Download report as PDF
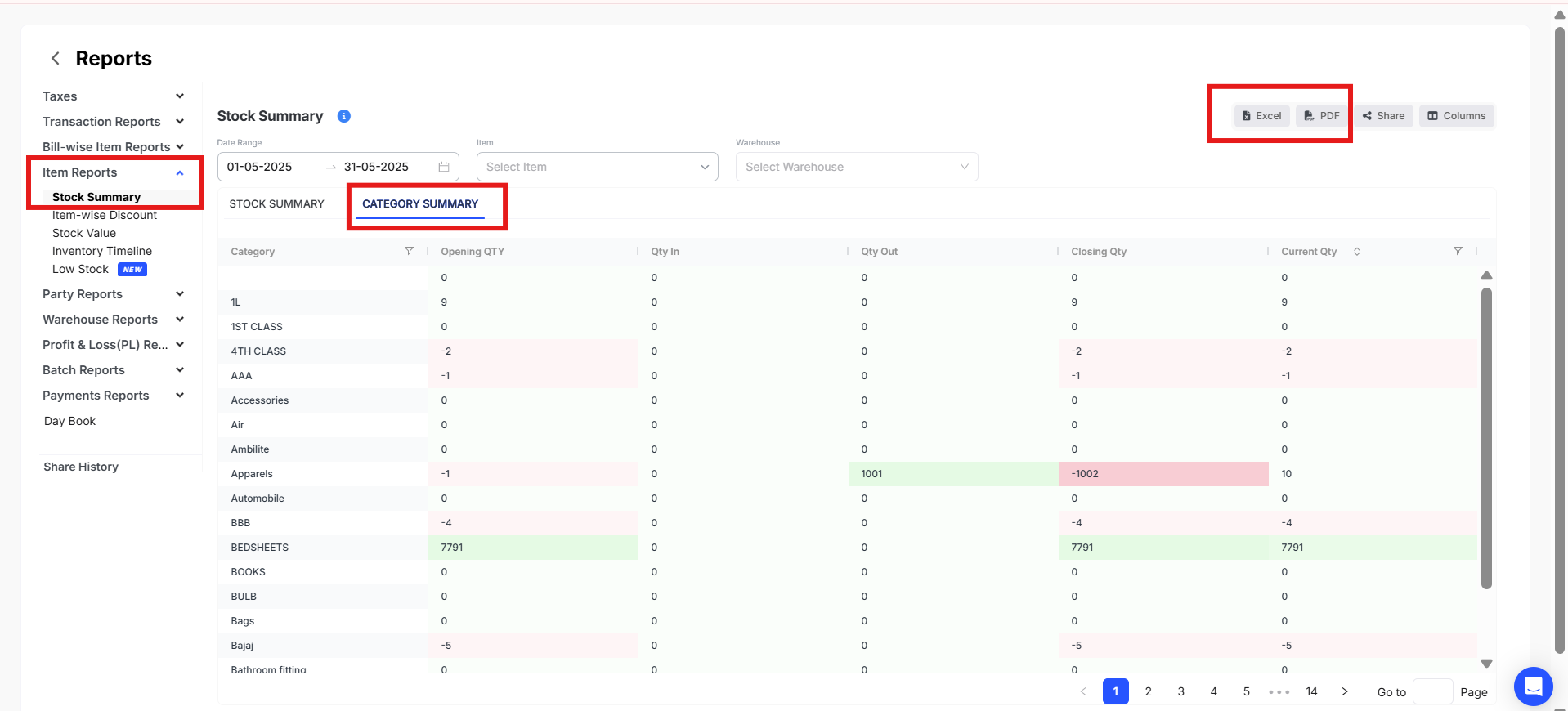This screenshot has height=711, width=1568. [x=1322, y=116]
